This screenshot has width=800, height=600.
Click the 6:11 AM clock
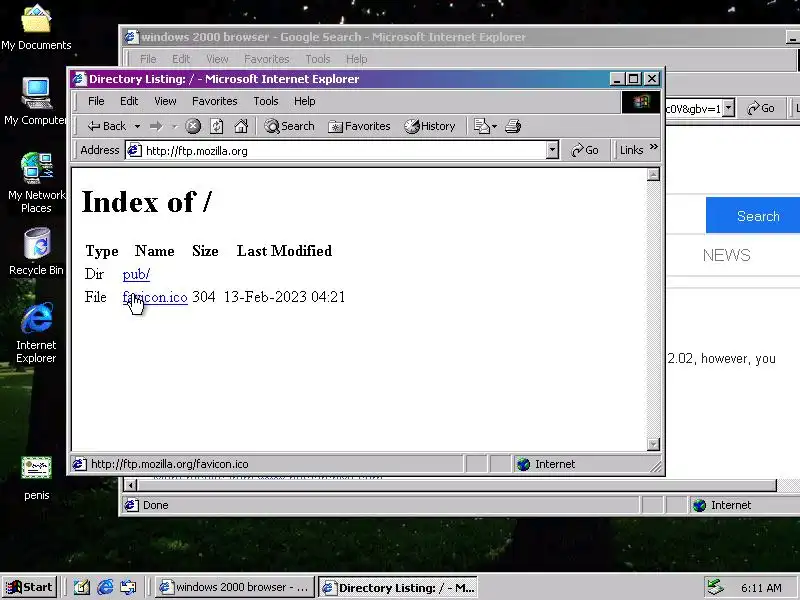tap(761, 588)
